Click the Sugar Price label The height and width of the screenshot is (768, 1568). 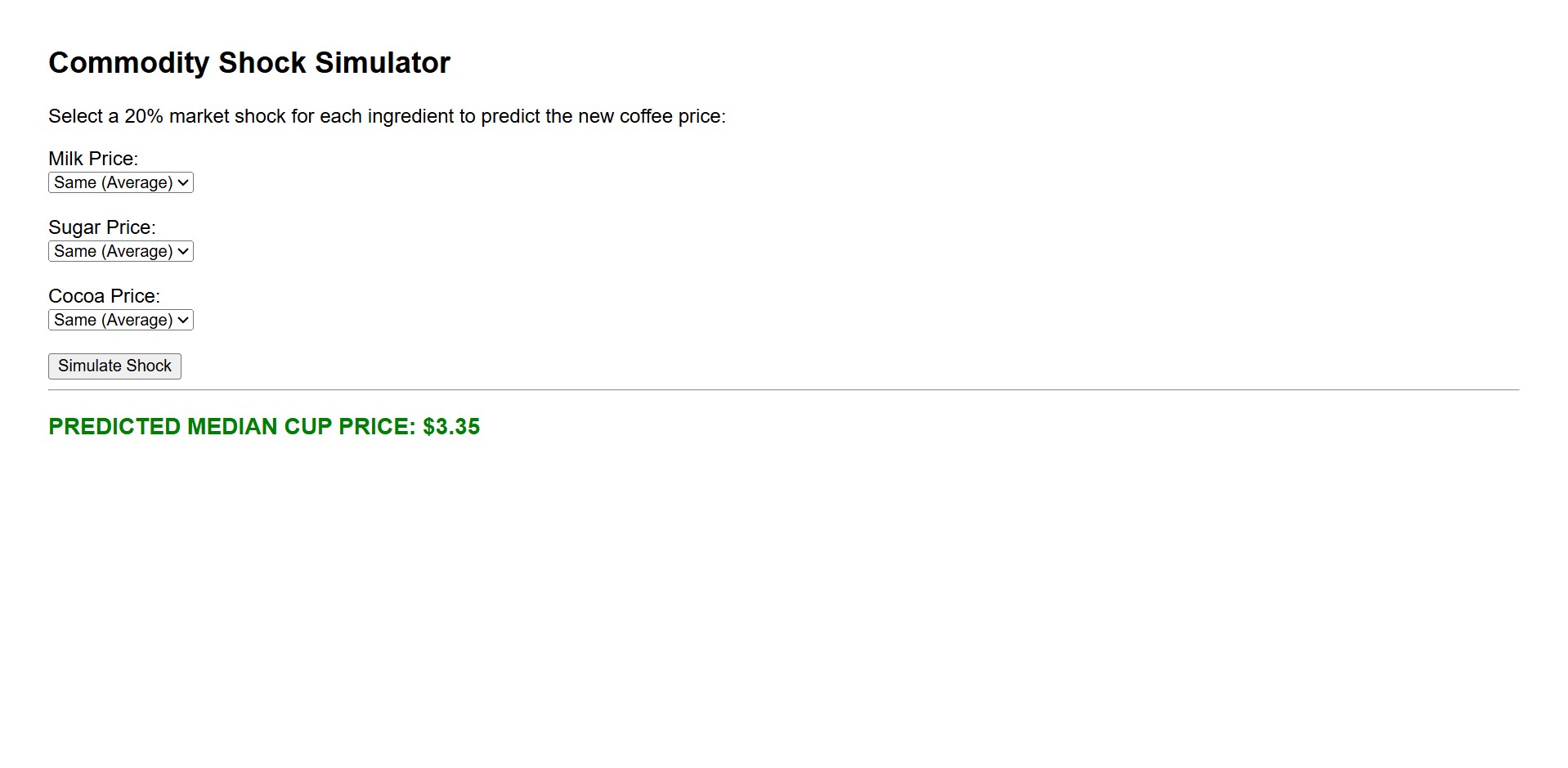coord(101,227)
